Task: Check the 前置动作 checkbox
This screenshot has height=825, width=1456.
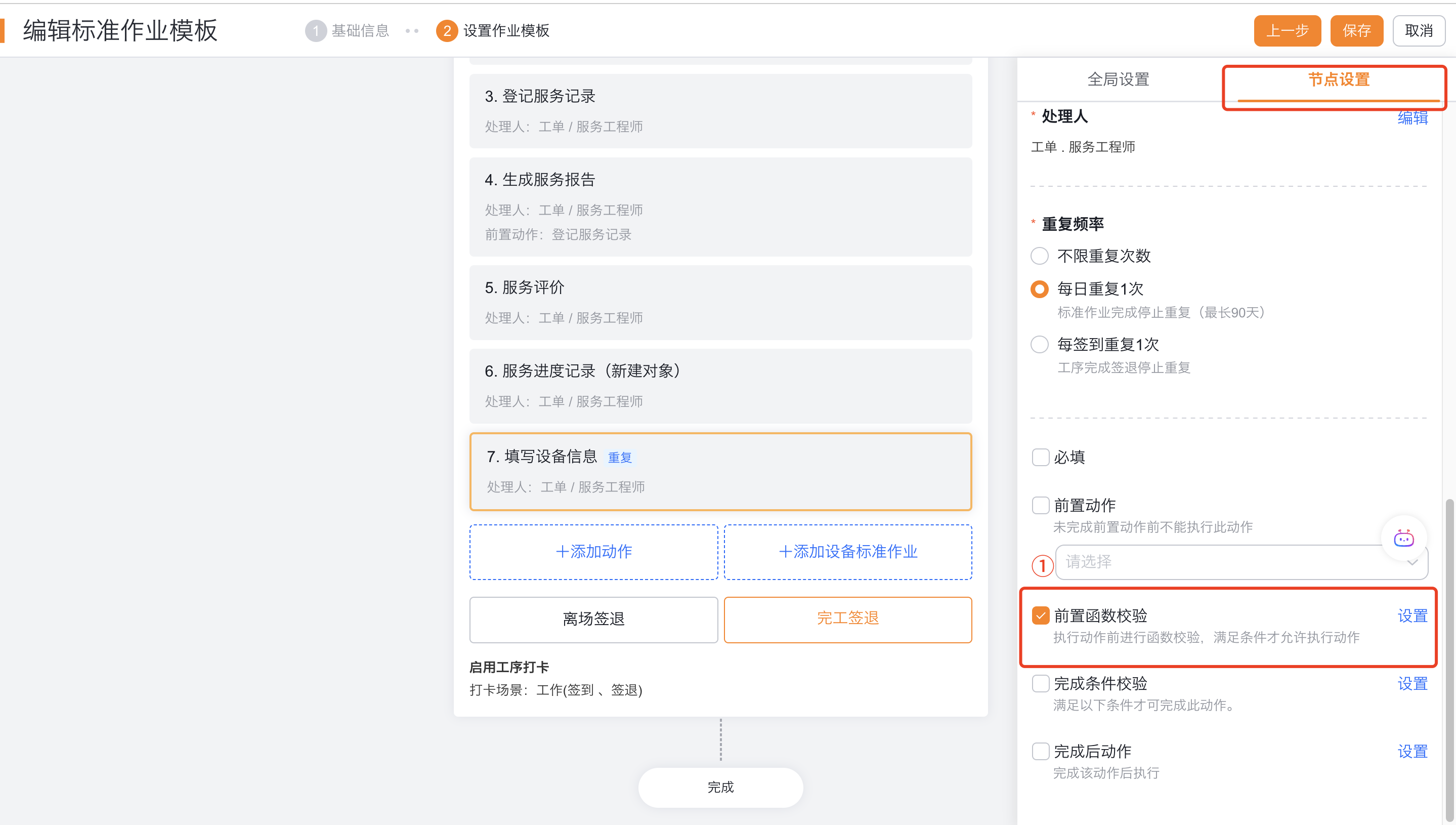Action: tap(1040, 505)
